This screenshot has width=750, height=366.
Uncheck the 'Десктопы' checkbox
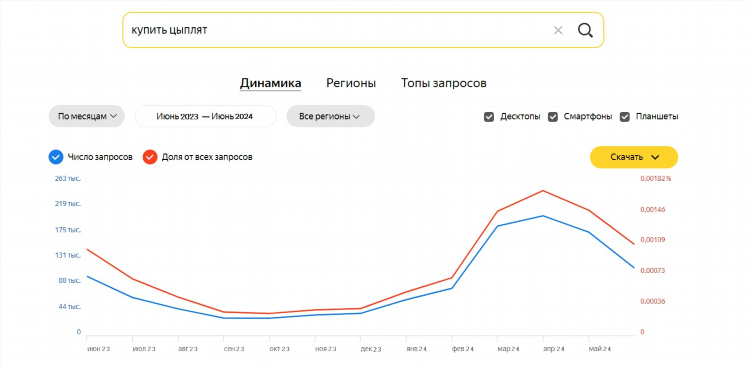489,117
